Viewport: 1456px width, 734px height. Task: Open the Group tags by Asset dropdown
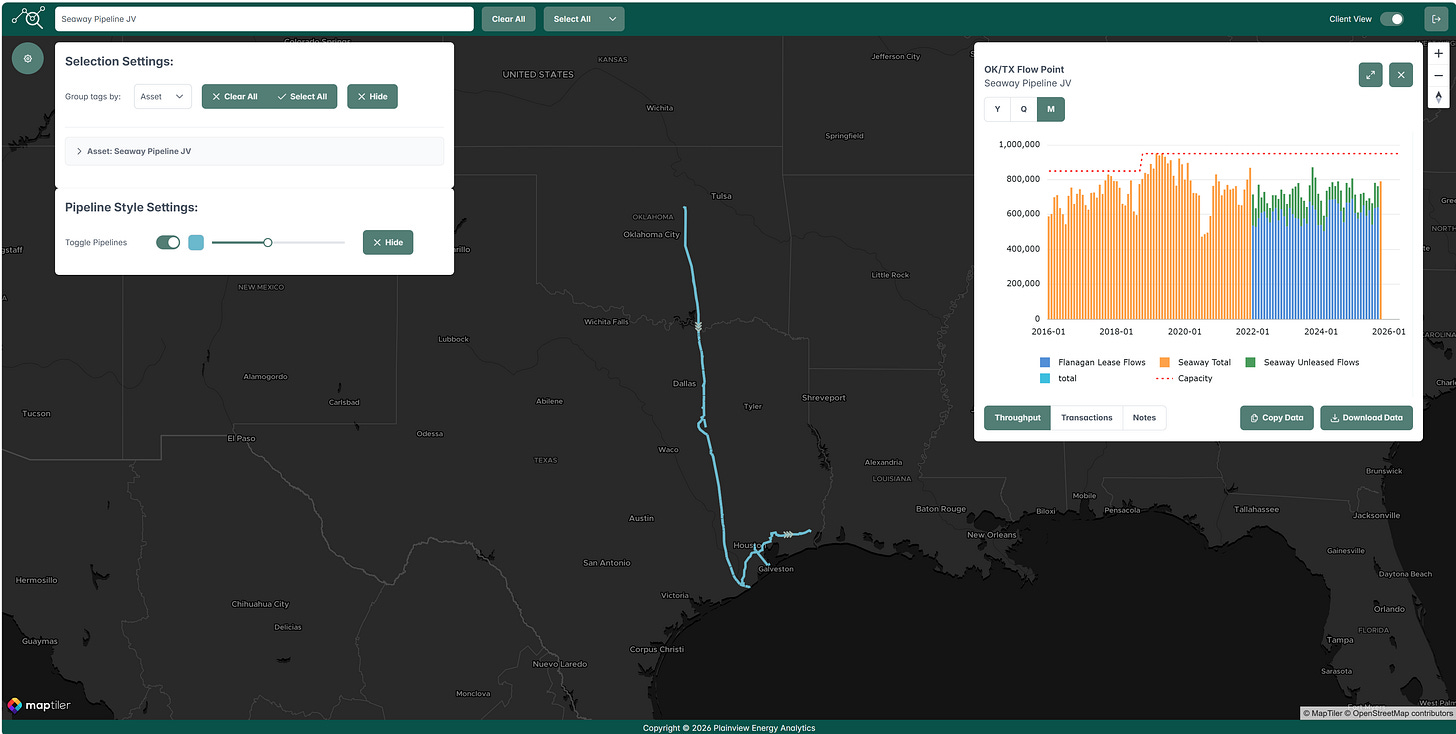(x=163, y=97)
